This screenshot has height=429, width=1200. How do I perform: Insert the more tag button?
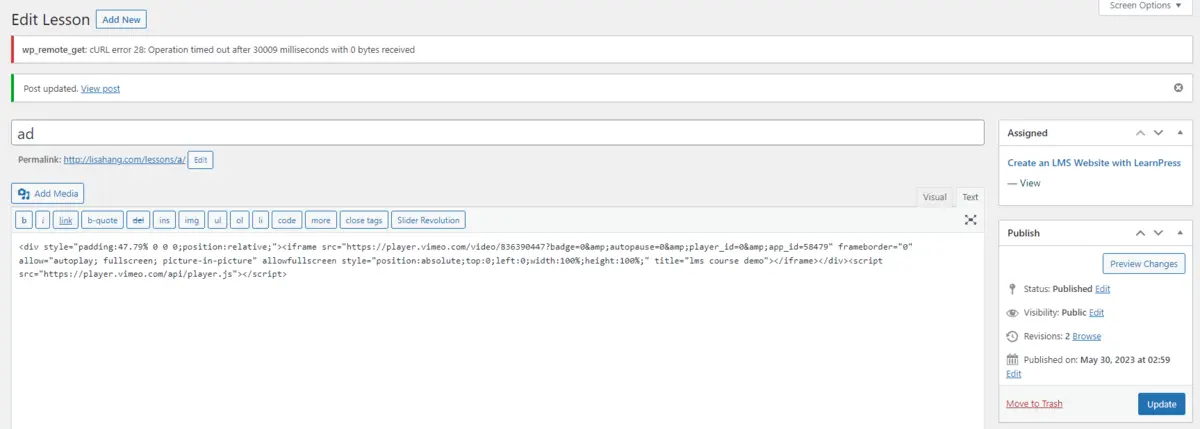pos(320,220)
